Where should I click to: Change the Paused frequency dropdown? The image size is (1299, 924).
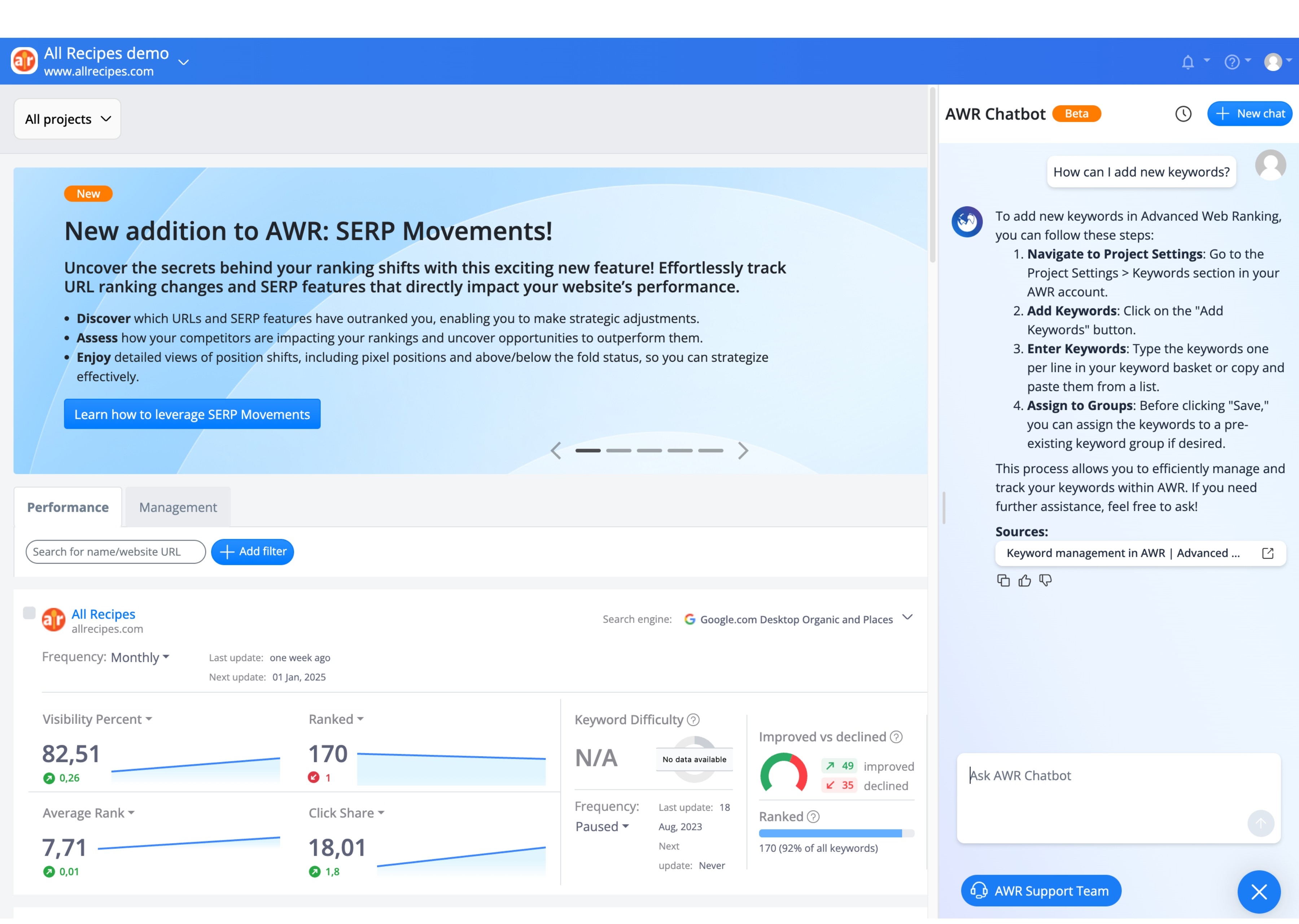pyautogui.click(x=602, y=826)
